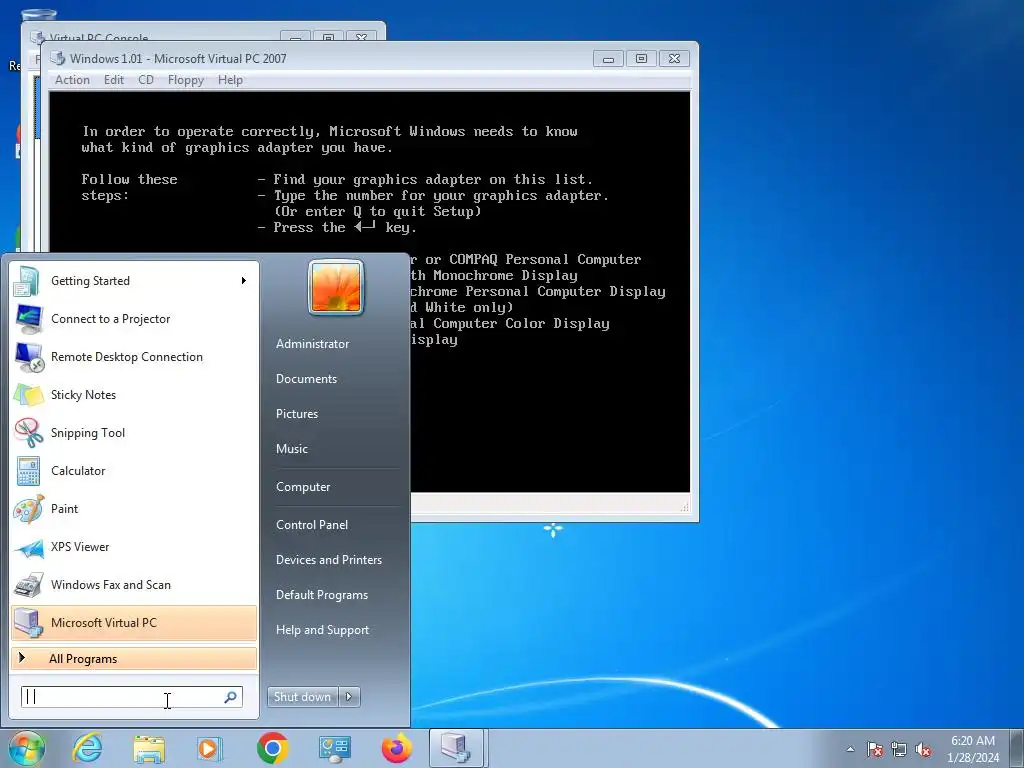This screenshot has height=768, width=1024.
Task: Launch Connect to a Projector
Action: (133, 319)
